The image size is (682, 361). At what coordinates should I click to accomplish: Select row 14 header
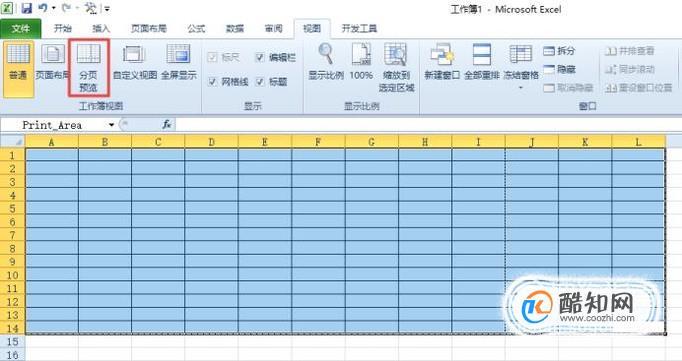pyautogui.click(x=13, y=328)
